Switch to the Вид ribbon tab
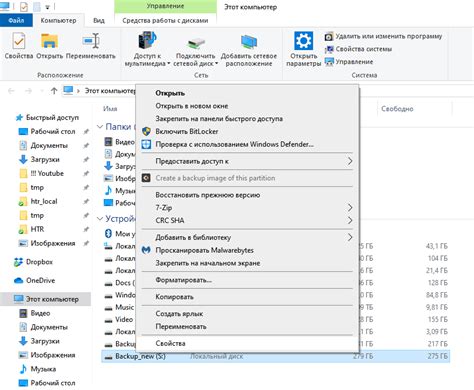The height and width of the screenshot is (390, 474). pyautogui.click(x=99, y=20)
